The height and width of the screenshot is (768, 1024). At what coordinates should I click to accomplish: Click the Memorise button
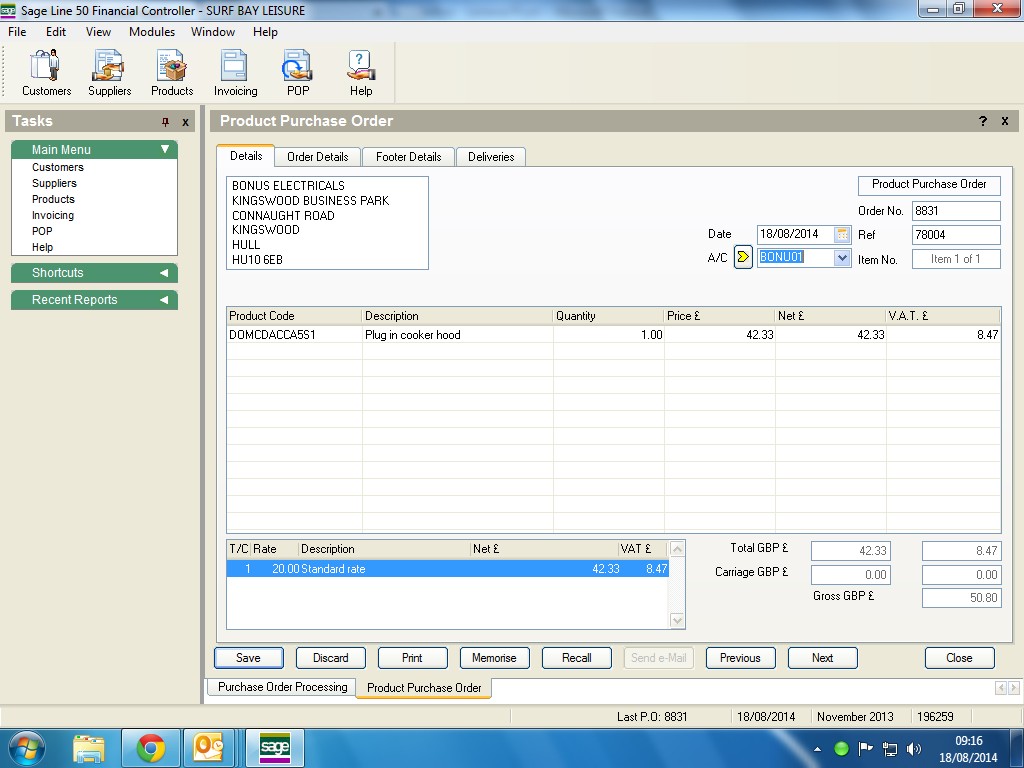click(494, 658)
